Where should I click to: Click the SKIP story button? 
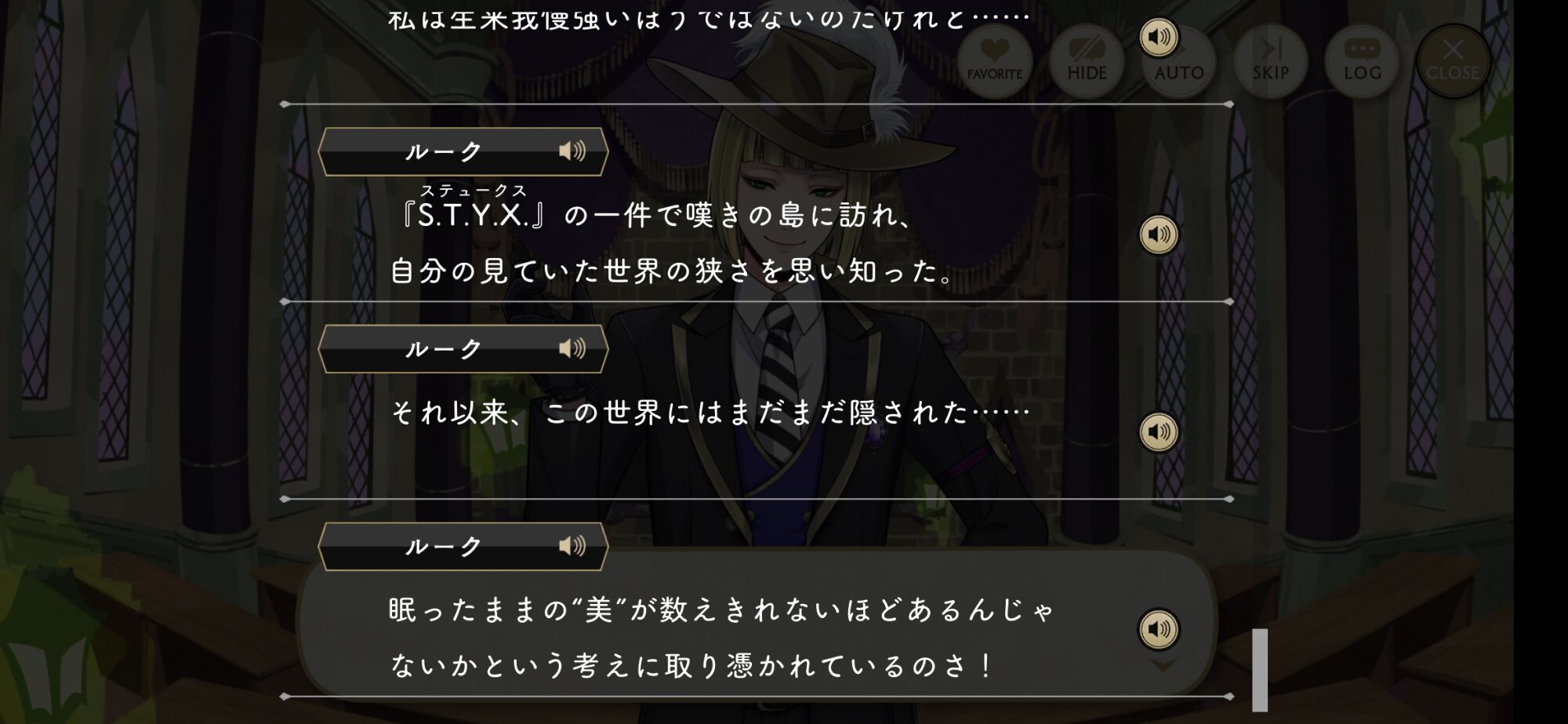(1270, 61)
